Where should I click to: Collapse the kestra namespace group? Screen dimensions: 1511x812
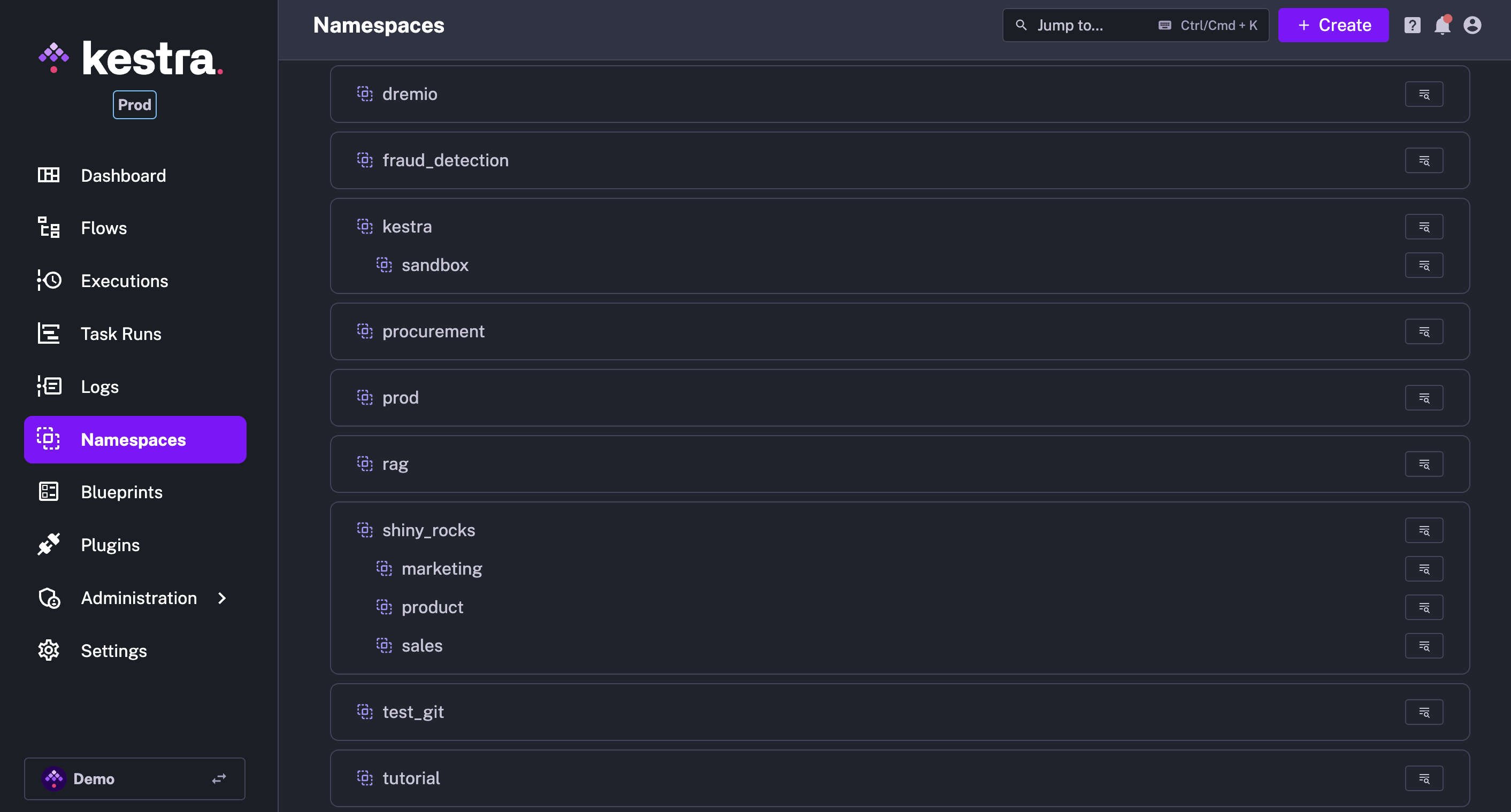(365, 226)
